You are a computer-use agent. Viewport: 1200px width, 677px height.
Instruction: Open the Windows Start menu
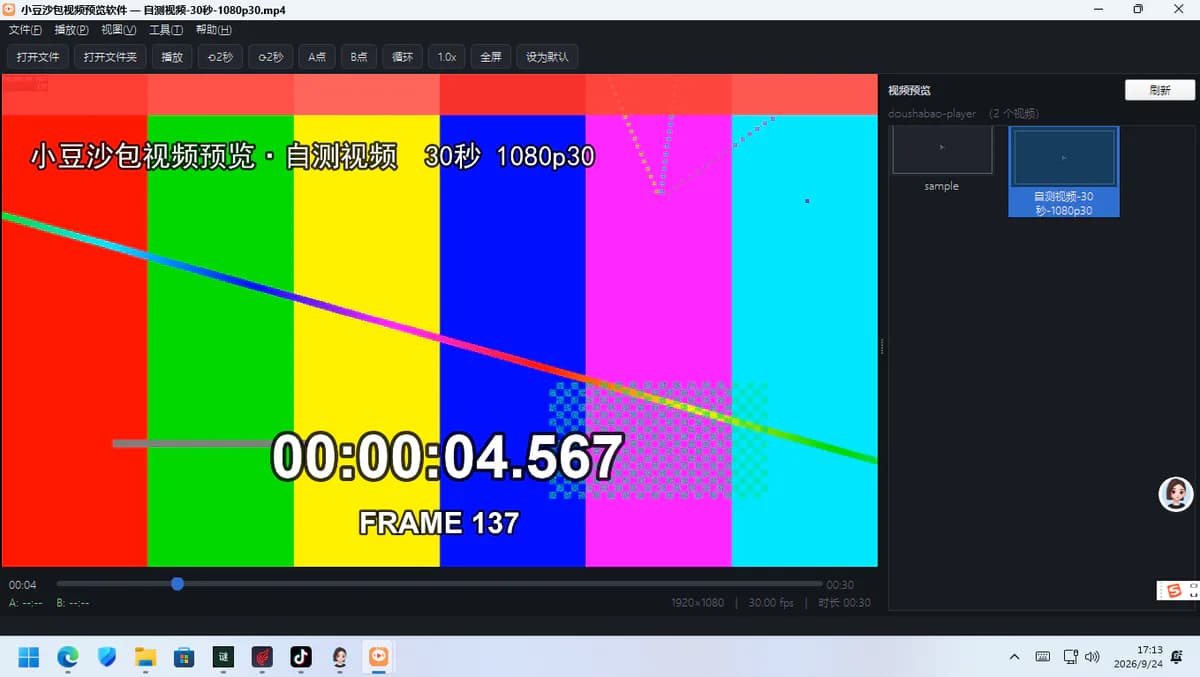pyautogui.click(x=28, y=657)
